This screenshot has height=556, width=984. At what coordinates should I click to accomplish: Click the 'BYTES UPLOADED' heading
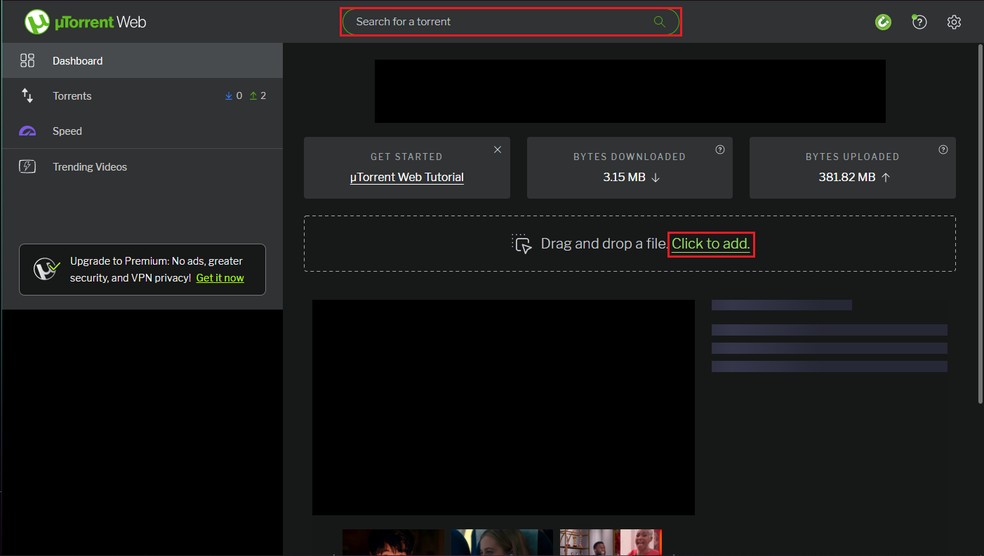[852, 156]
